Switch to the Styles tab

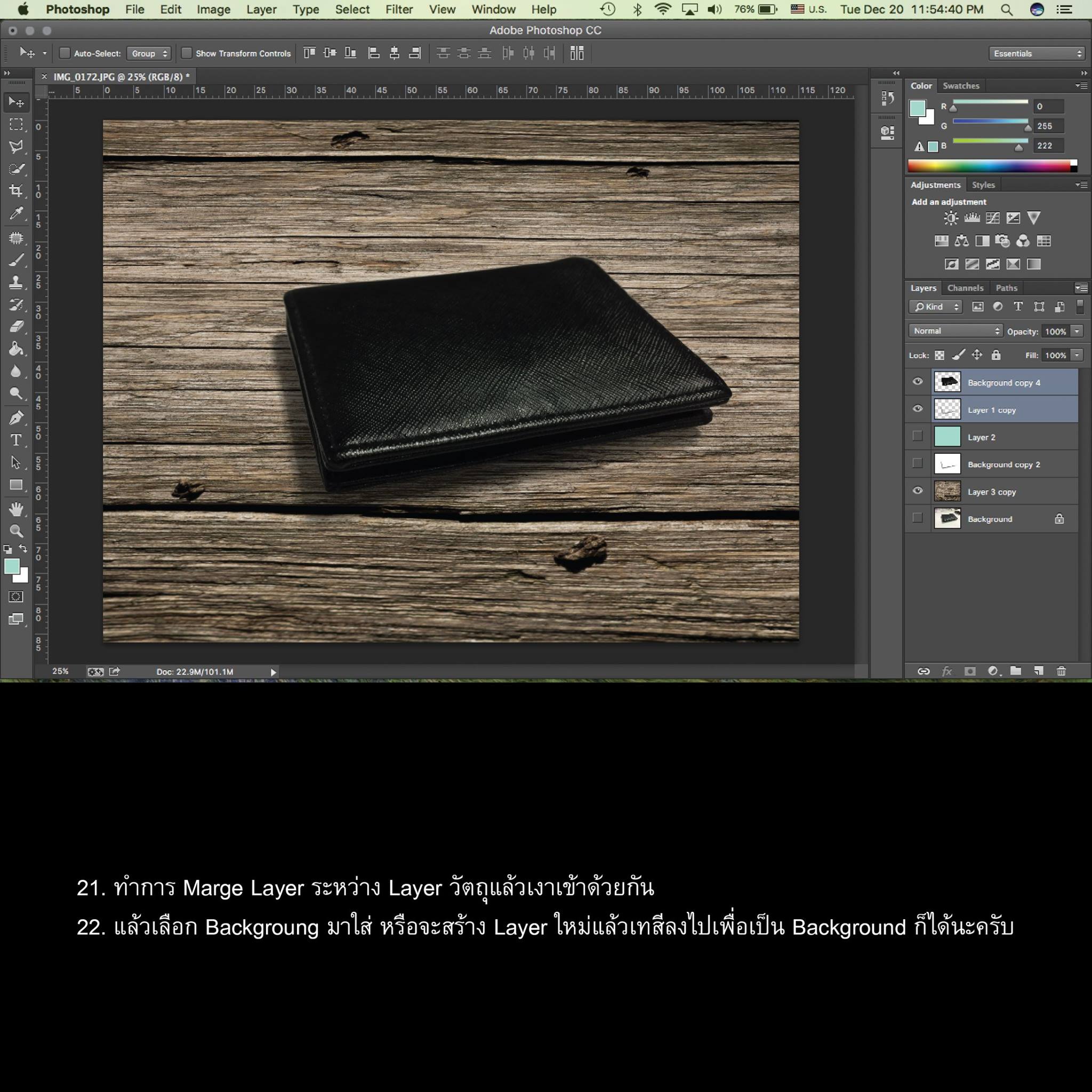[x=983, y=185]
